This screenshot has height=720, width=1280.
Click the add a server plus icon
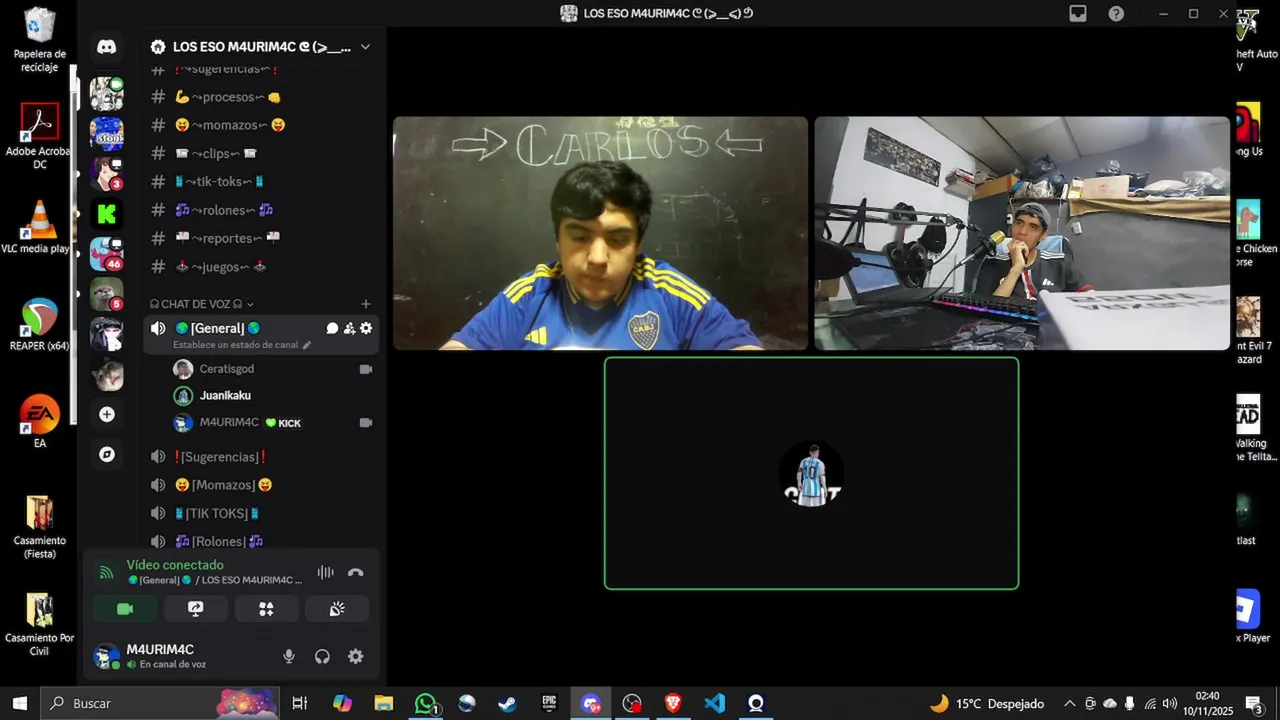[x=107, y=414]
